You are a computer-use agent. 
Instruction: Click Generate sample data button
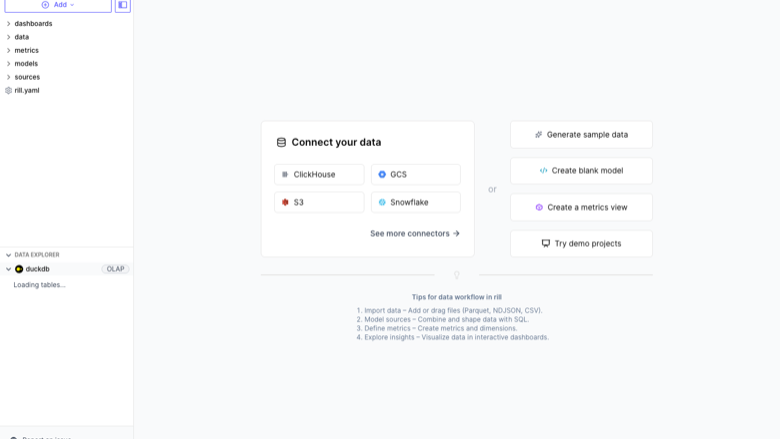coord(581,135)
